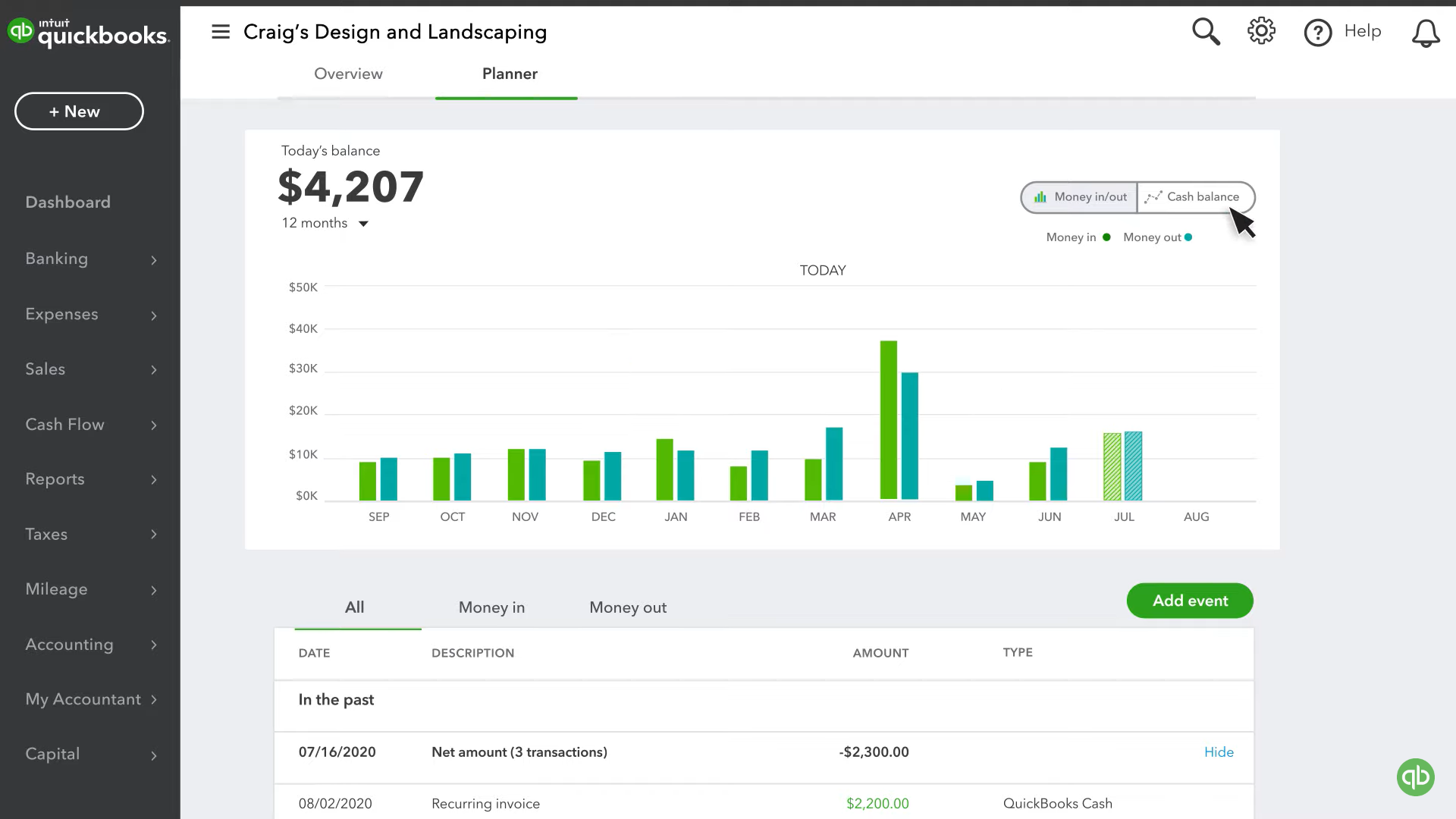Select the Planner tab
Screen dimensions: 1456x819
point(508,73)
